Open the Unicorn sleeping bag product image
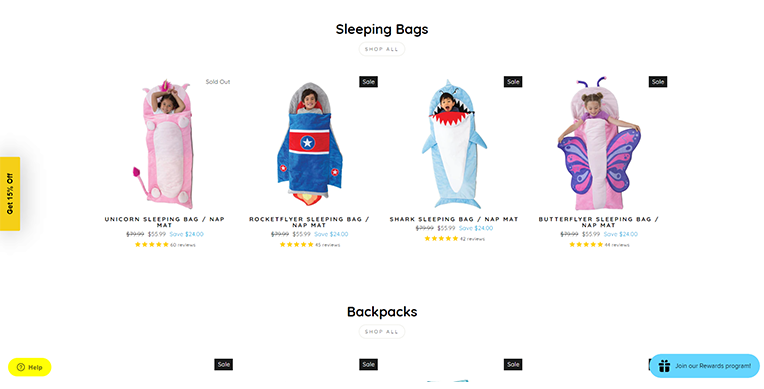 coord(165,144)
